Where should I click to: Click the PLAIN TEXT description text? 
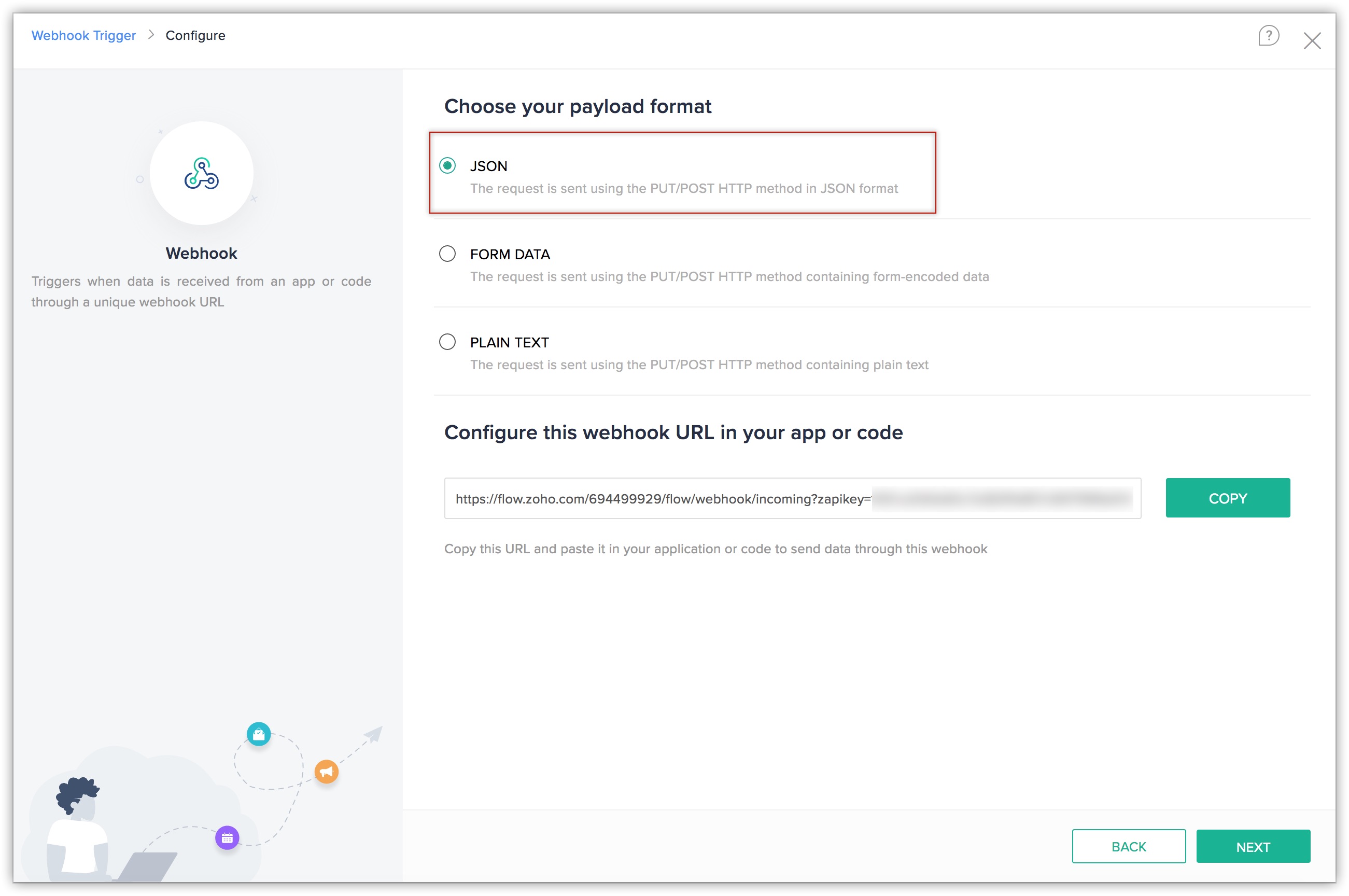coord(699,365)
